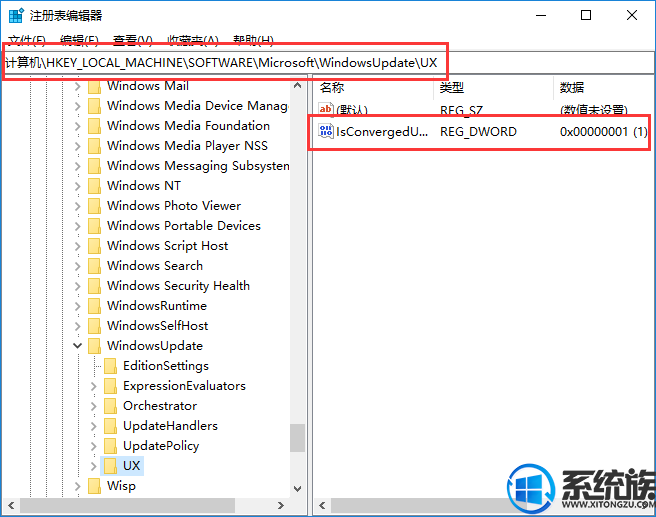Maximize the Registry Editor window

coord(586,15)
